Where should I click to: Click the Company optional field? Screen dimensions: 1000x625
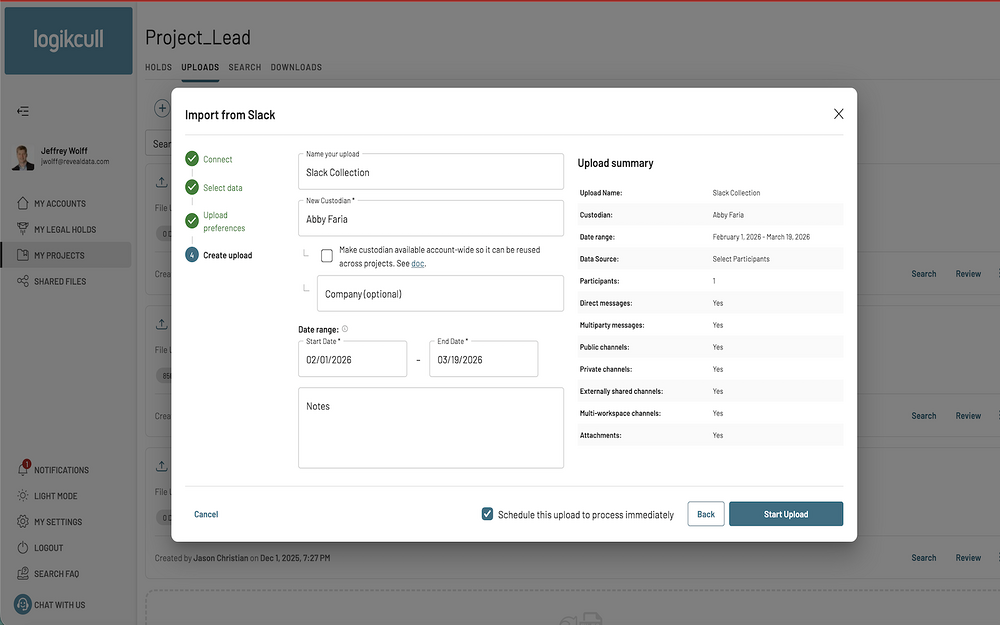click(440, 293)
